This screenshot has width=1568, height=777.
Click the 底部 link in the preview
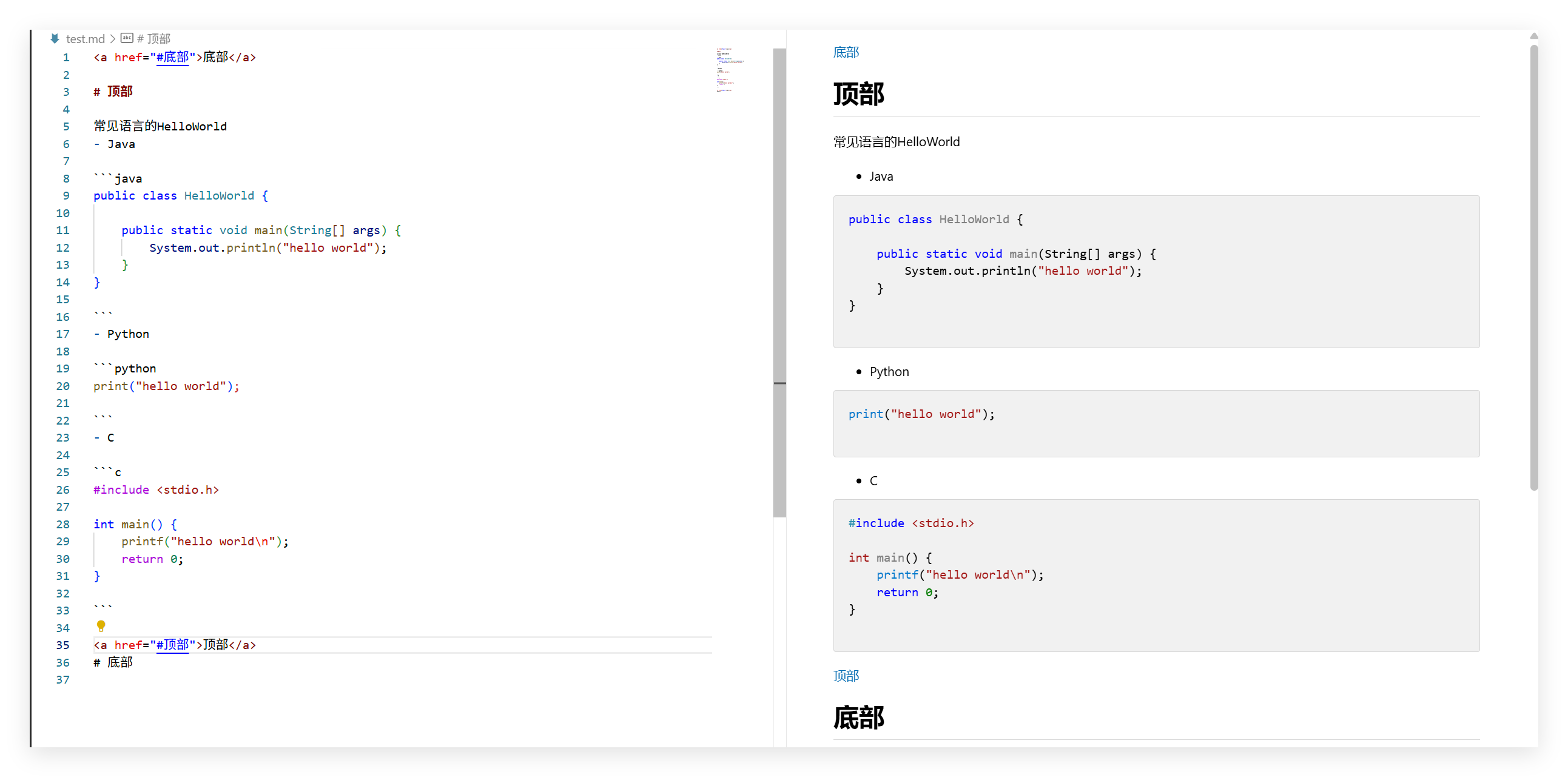point(846,52)
